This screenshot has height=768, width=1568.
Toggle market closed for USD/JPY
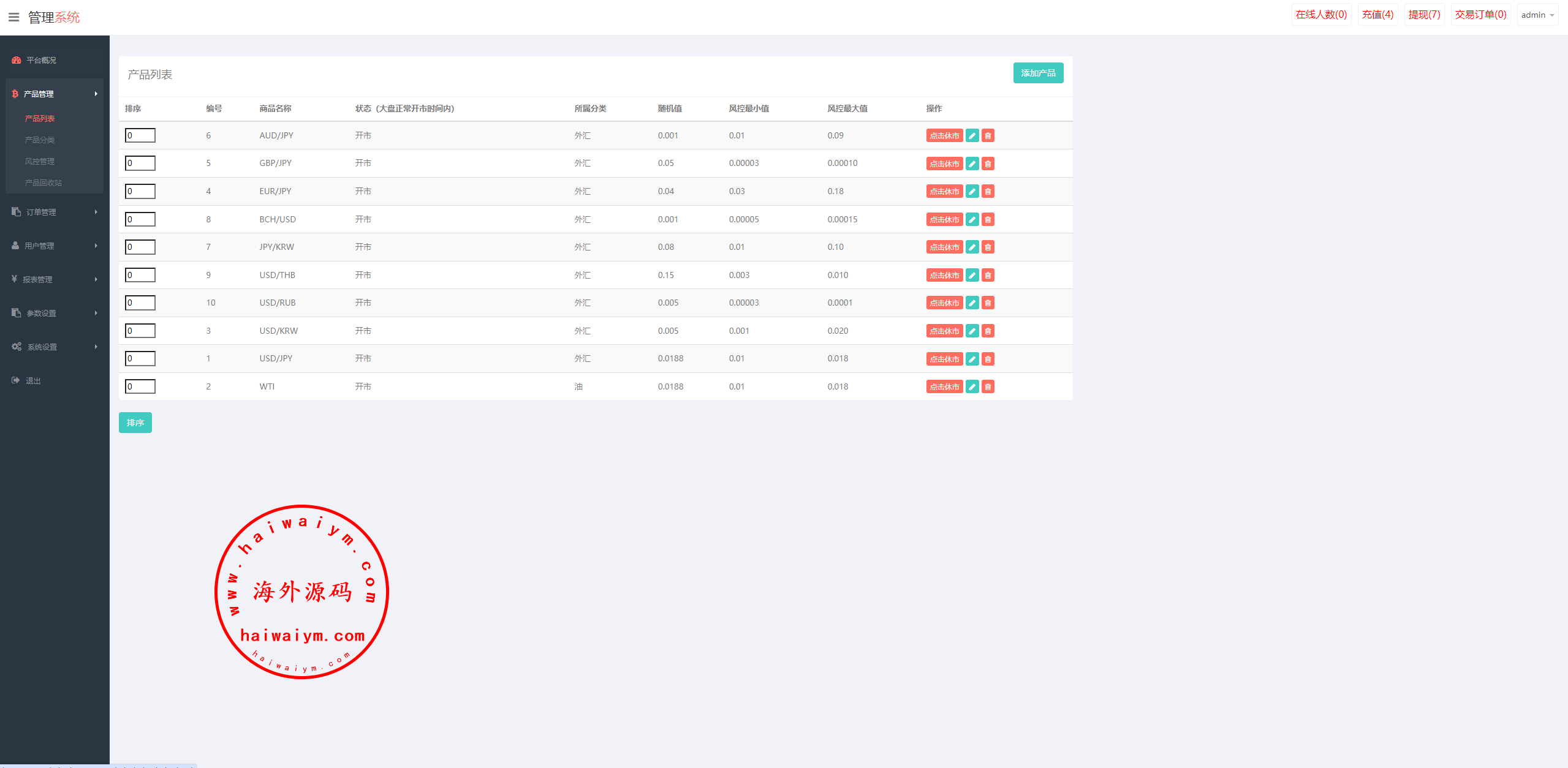944,359
